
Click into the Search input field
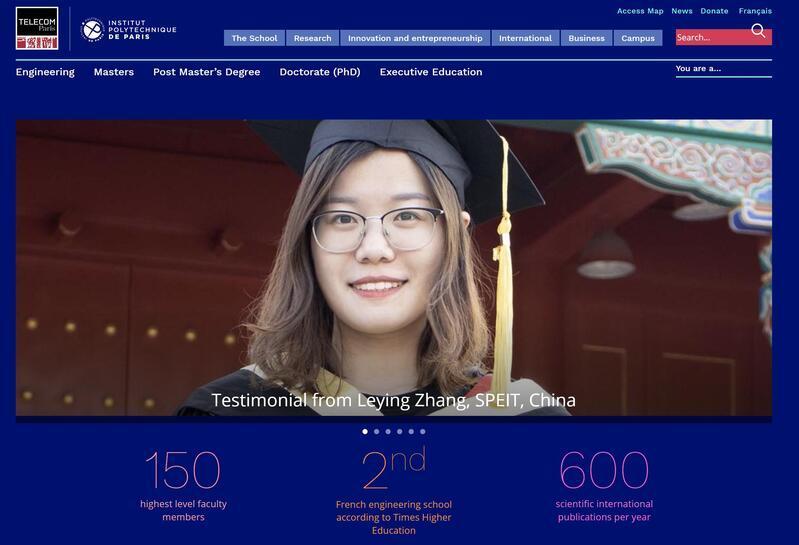coord(713,37)
